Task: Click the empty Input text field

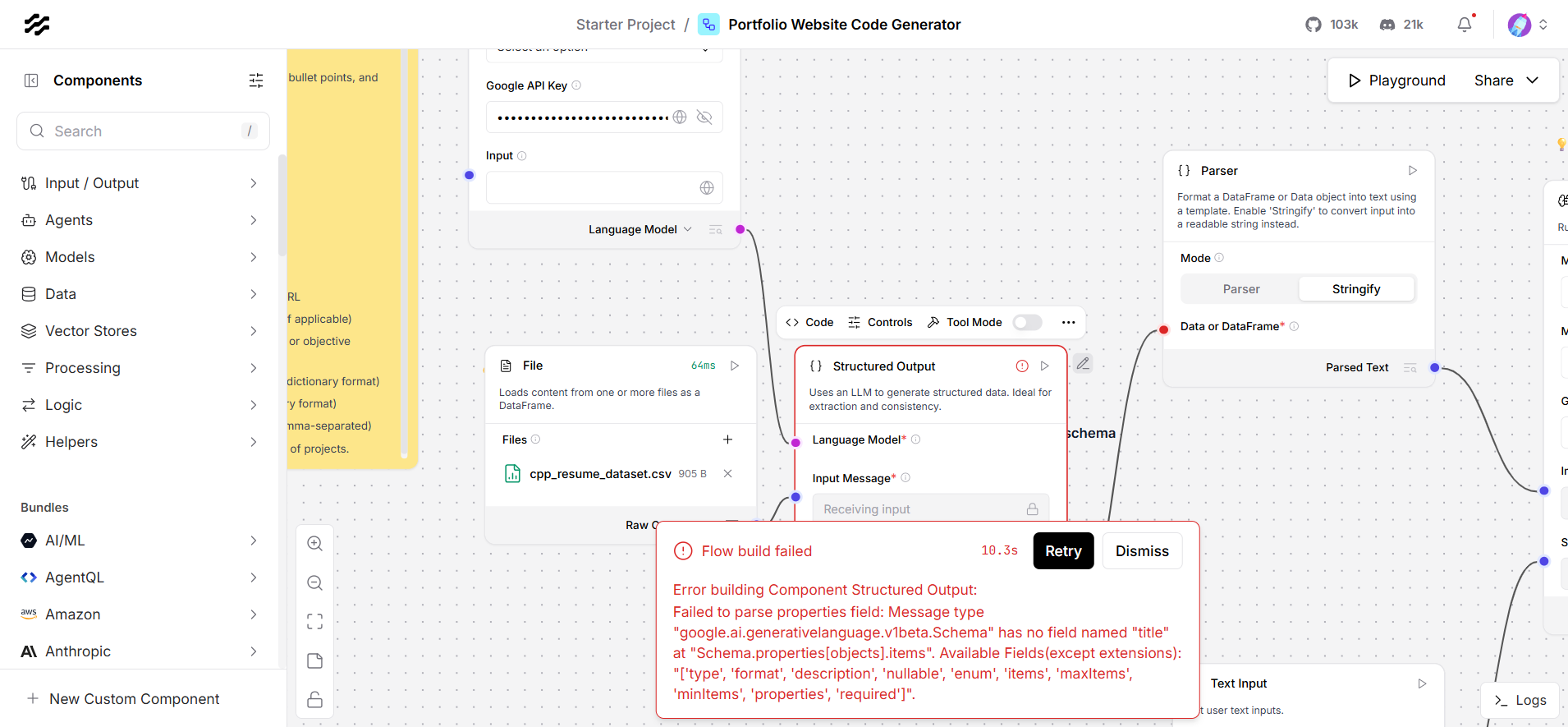Action: [x=604, y=188]
